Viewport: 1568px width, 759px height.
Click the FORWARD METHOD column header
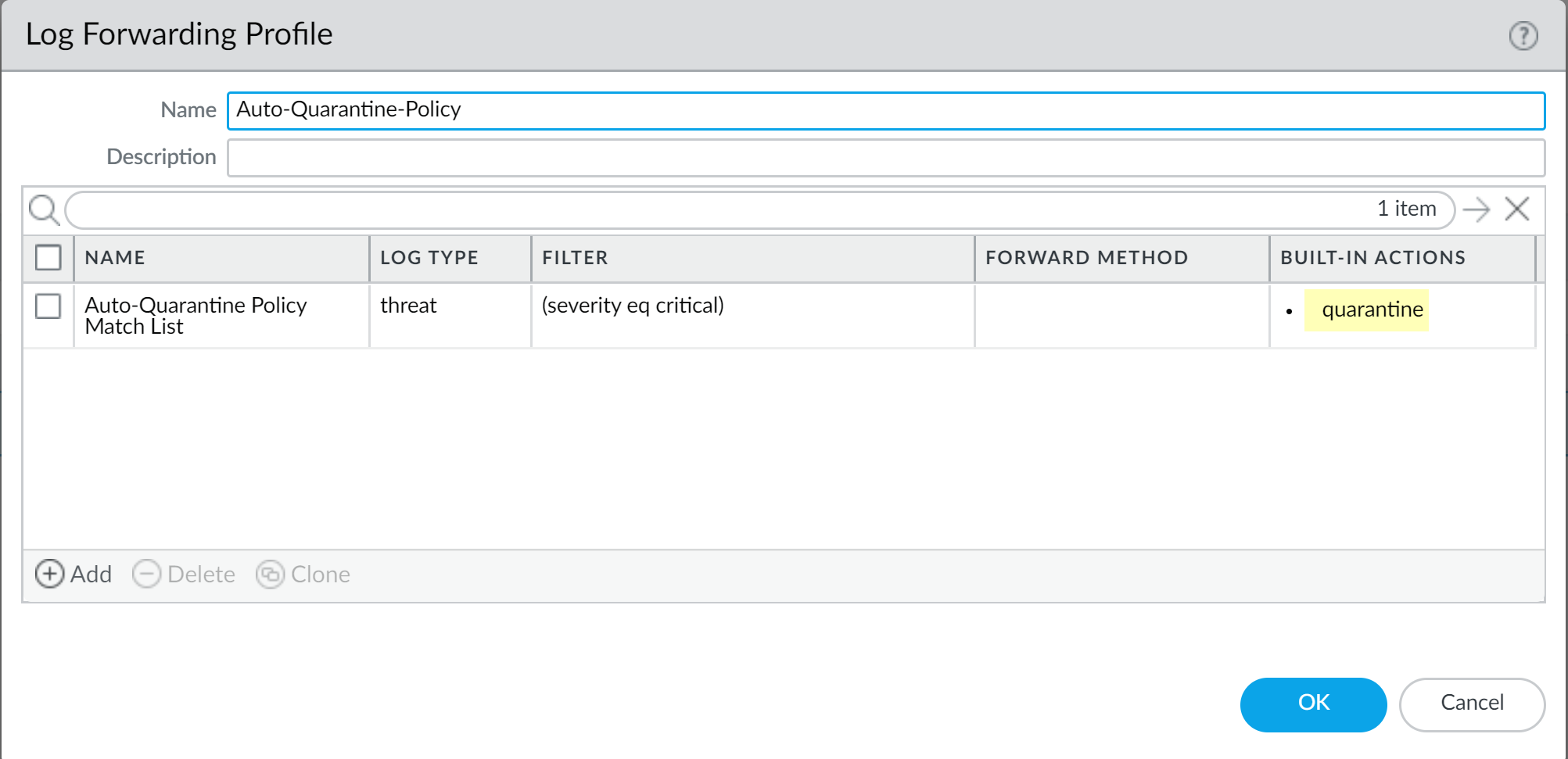(1086, 258)
